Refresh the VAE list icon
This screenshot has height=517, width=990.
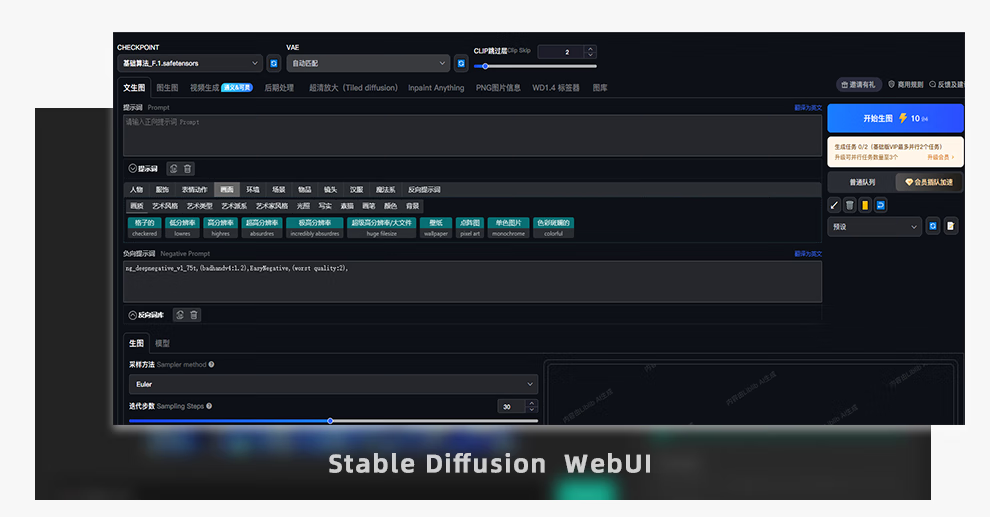tap(461, 63)
